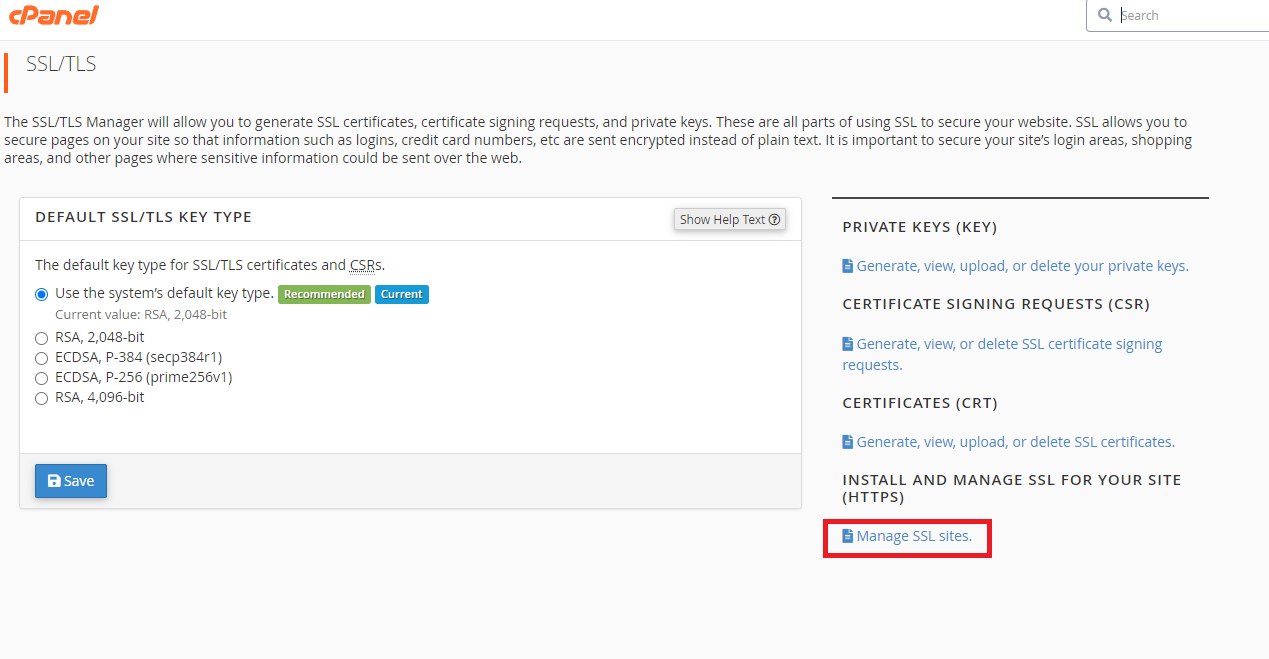Click the floppy disk icon on Save button

point(54,481)
